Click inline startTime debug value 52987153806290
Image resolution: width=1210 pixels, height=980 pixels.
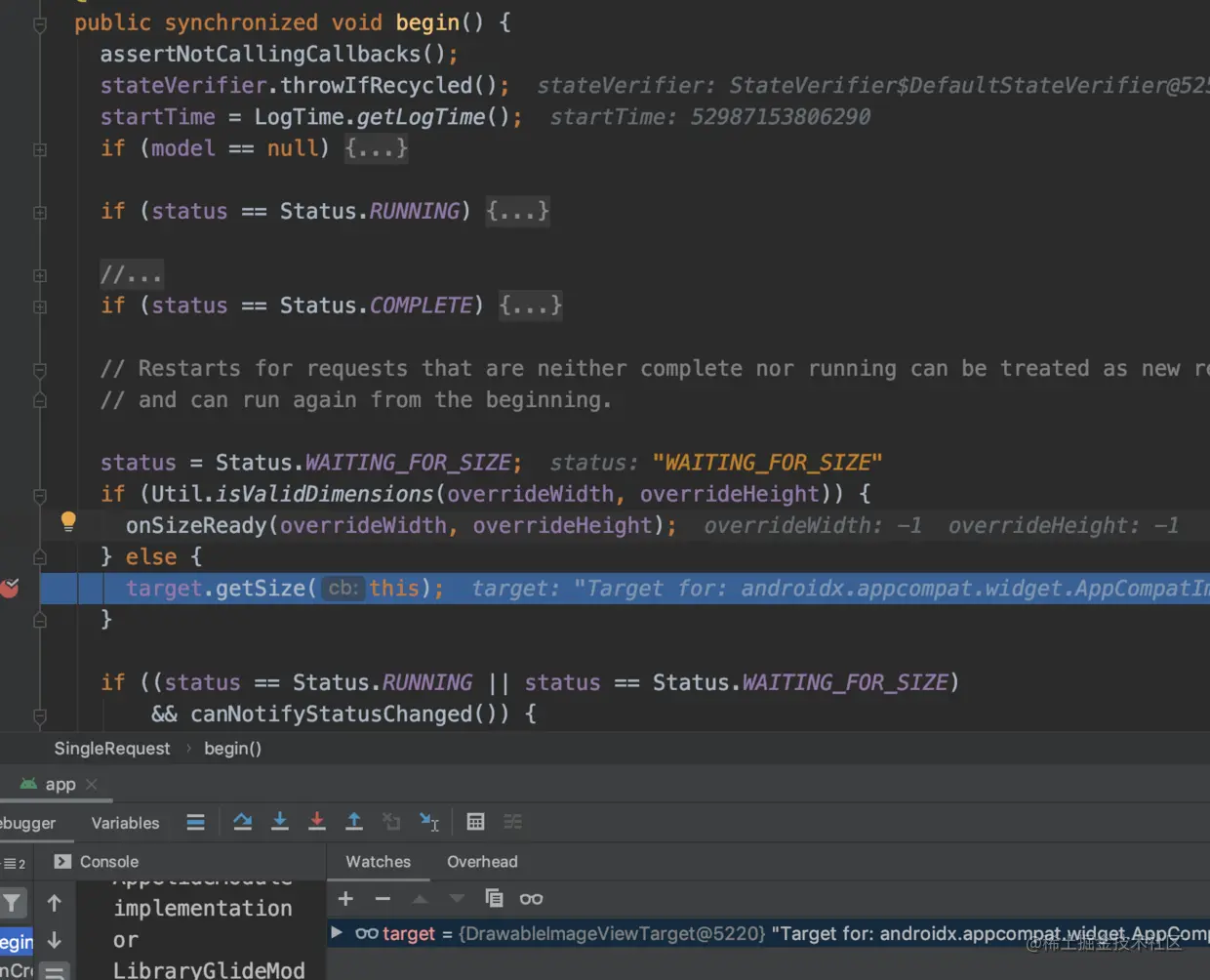(780, 117)
